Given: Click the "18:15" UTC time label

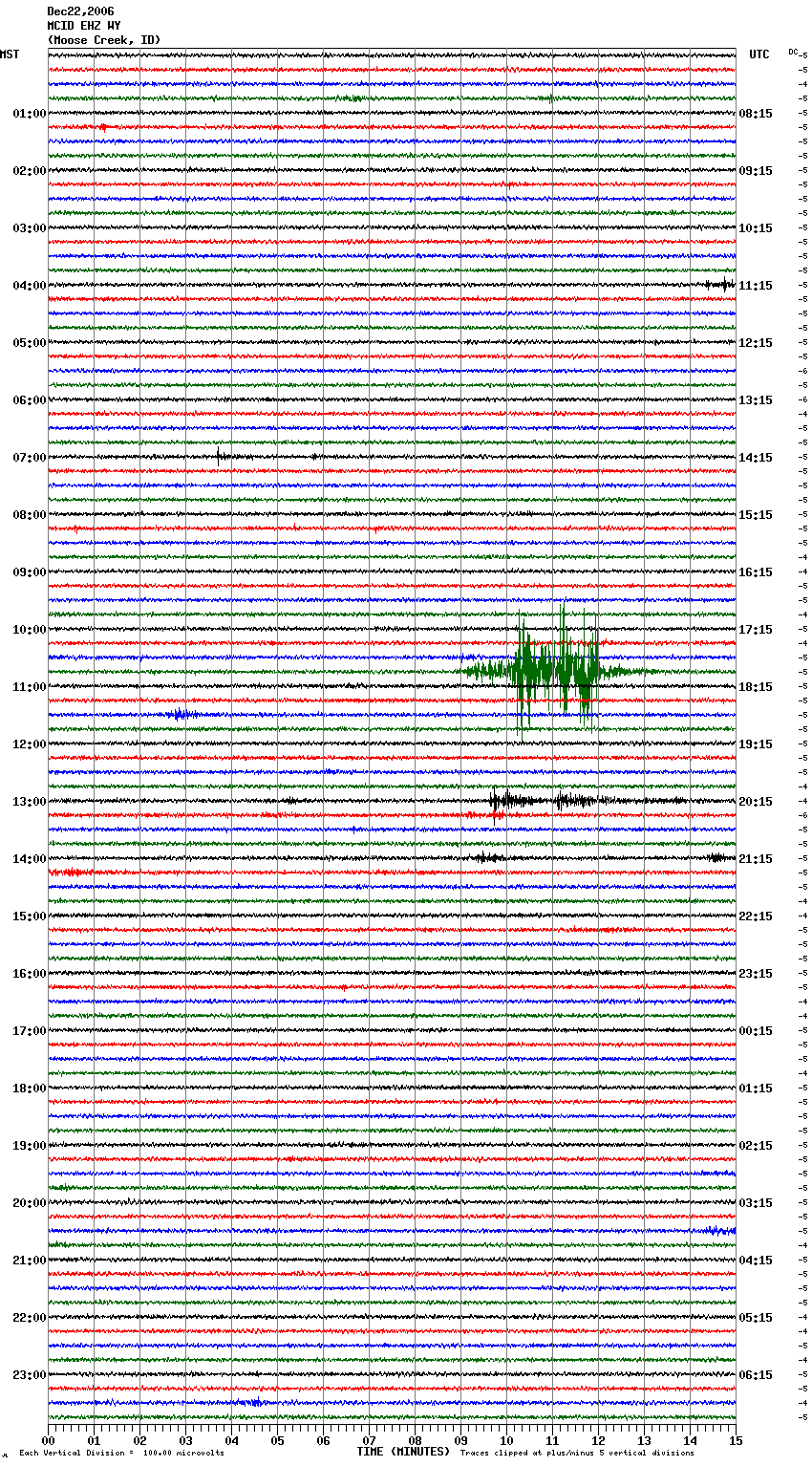Looking at the screenshot, I should 756,687.
